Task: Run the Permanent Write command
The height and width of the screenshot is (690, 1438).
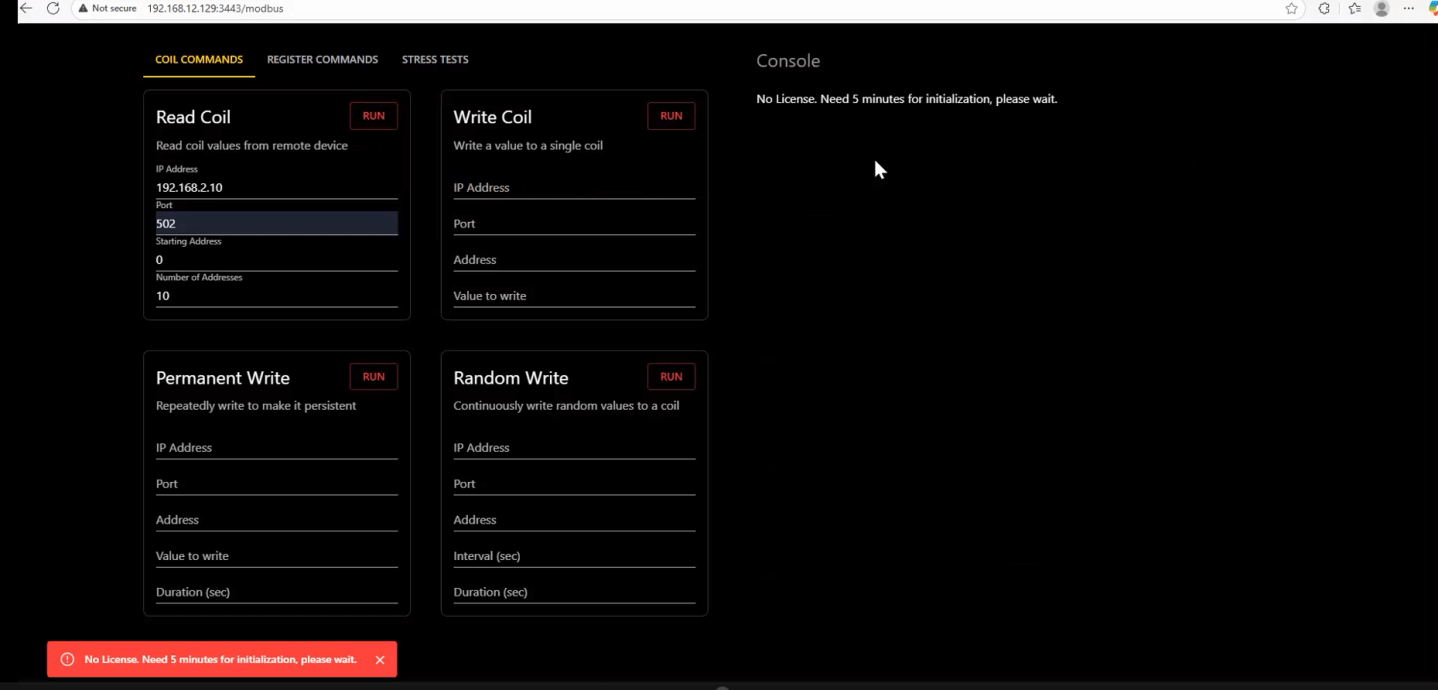Action: (373, 376)
